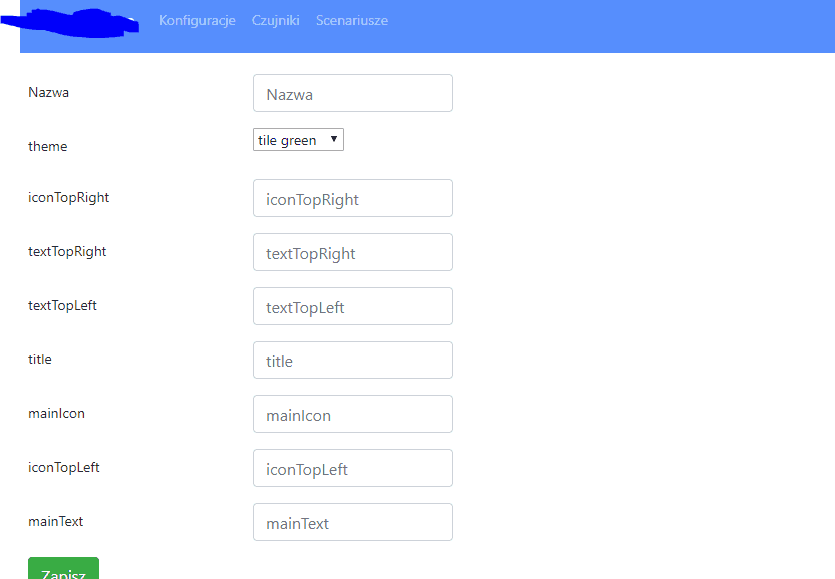This screenshot has height=579, width=835.
Task: Go to Scenariusze in navbar
Action: (x=351, y=21)
